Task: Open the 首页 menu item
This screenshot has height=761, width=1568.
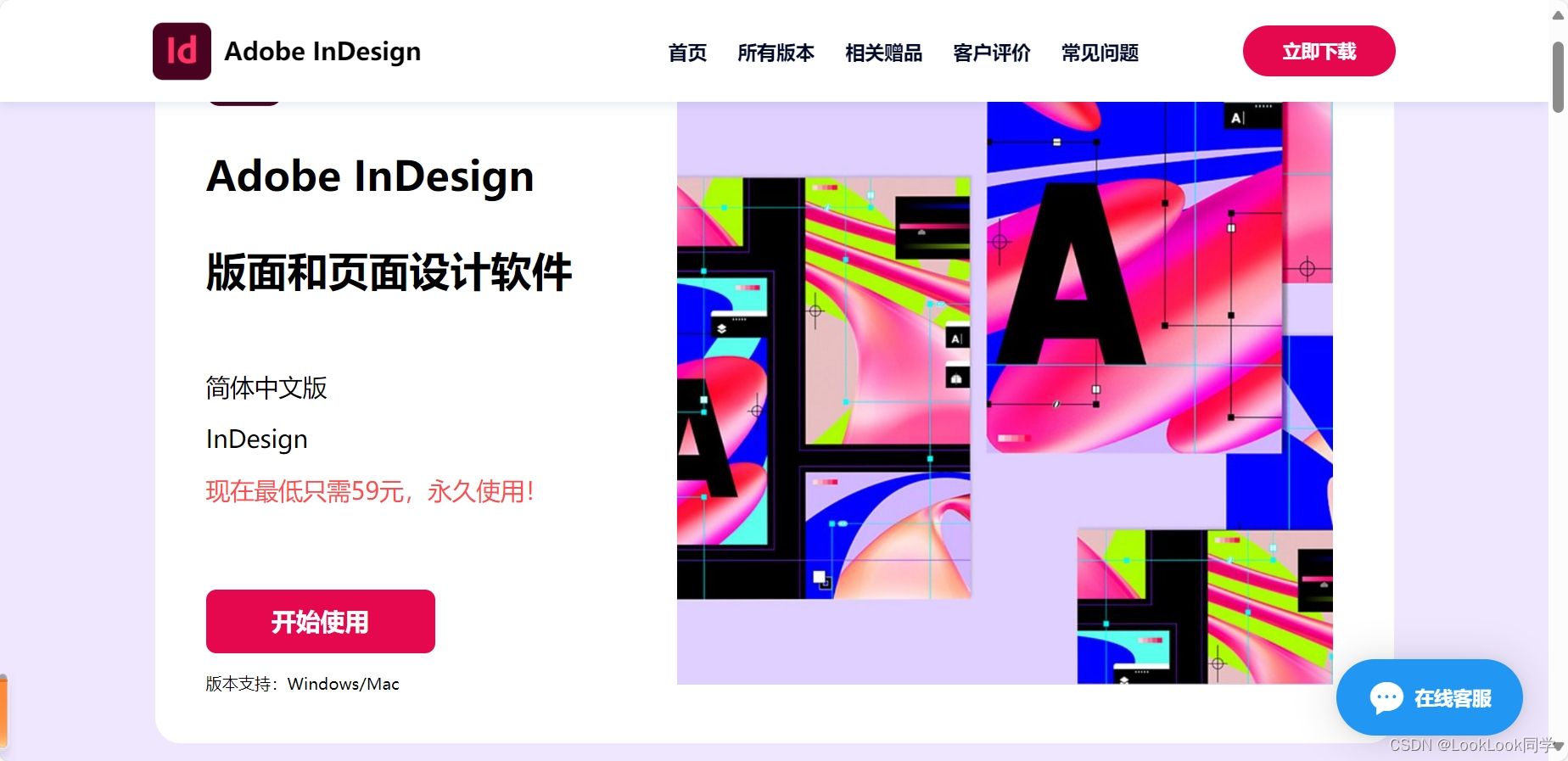Action: (x=687, y=53)
